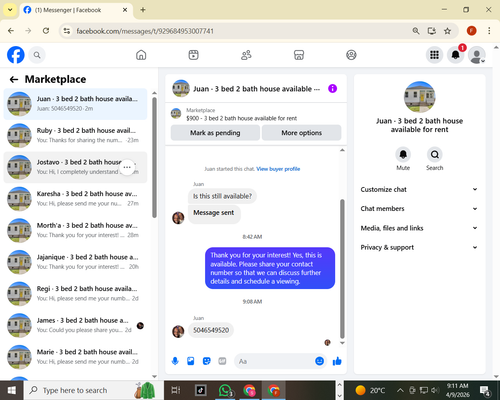Open the account profile avatar menu
Viewport: 500px width, 400px height.
point(477,55)
